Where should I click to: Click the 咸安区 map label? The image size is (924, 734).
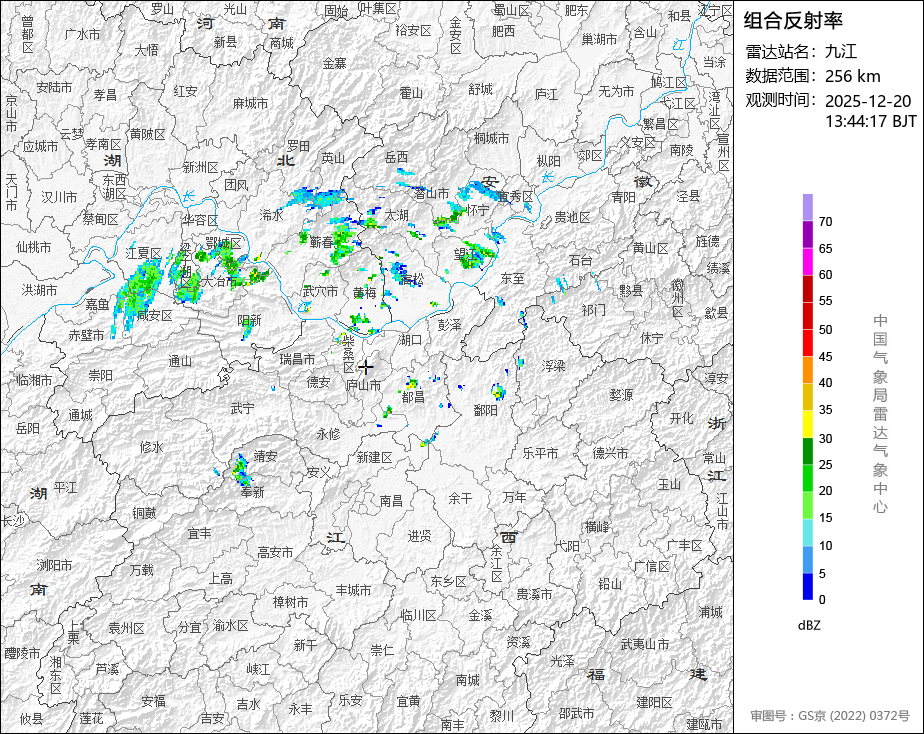click(154, 316)
